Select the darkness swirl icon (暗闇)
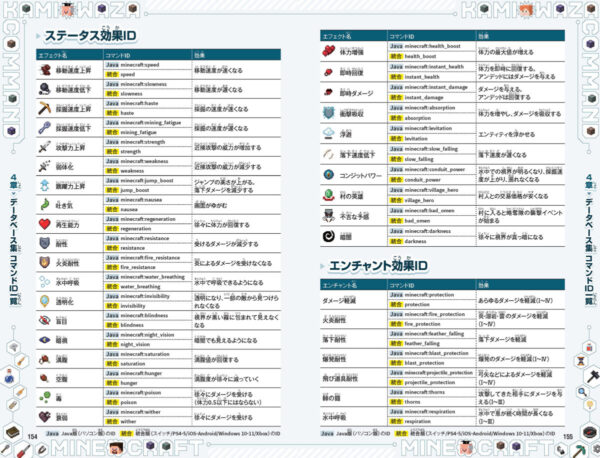Screen dimensions: 600x458 coord(330,237)
